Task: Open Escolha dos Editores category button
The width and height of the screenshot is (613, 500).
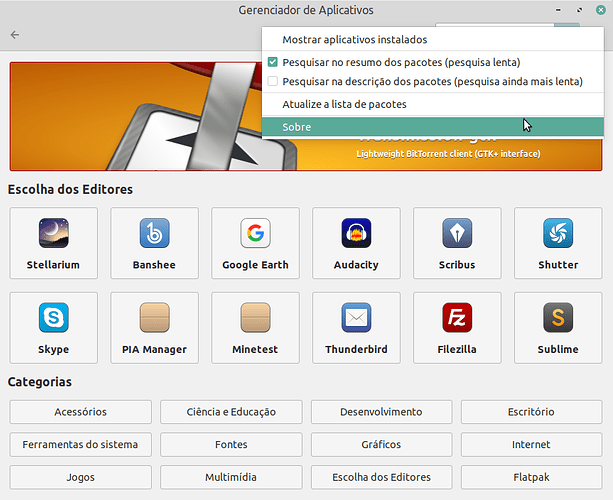Action: coord(381,477)
